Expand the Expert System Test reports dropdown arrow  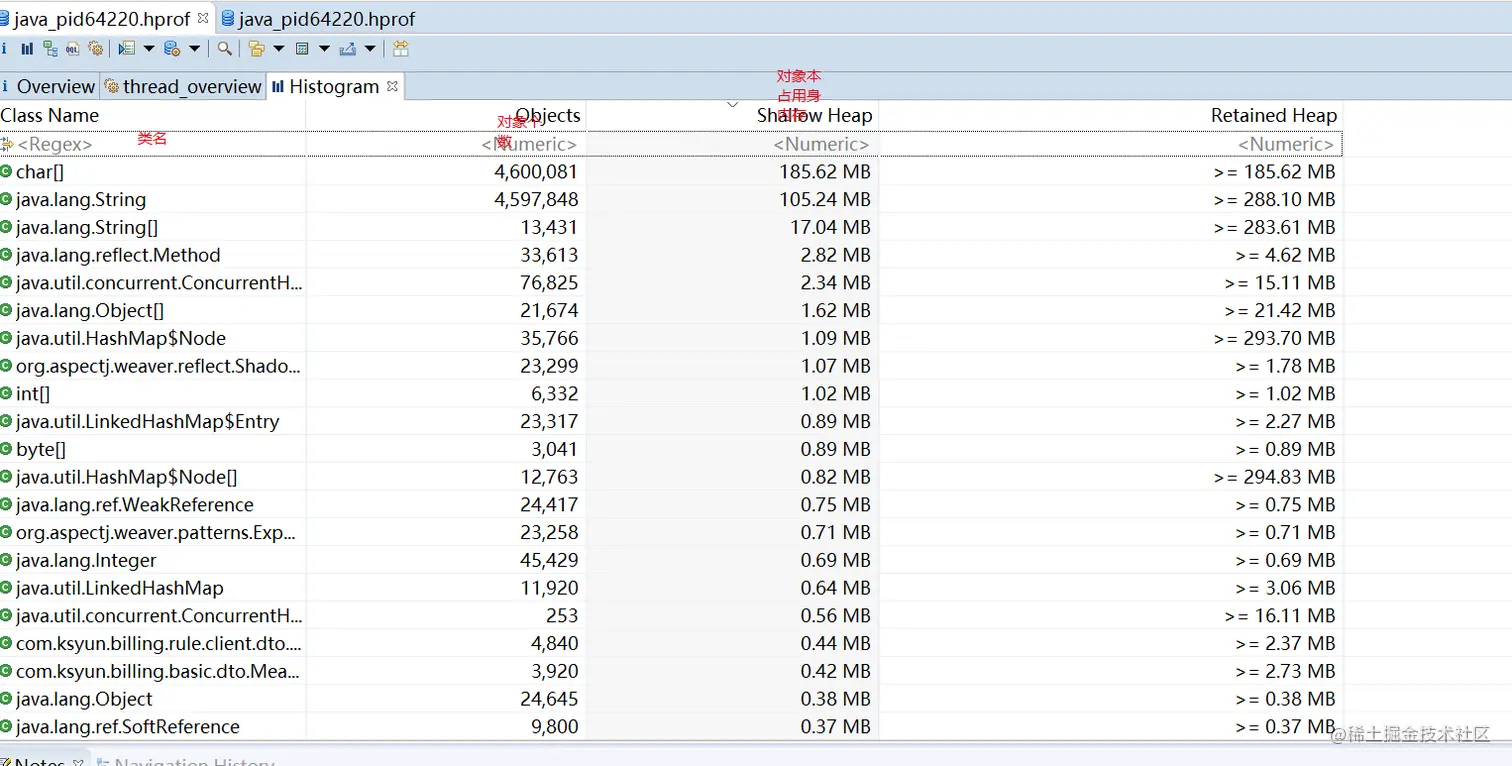pos(149,48)
